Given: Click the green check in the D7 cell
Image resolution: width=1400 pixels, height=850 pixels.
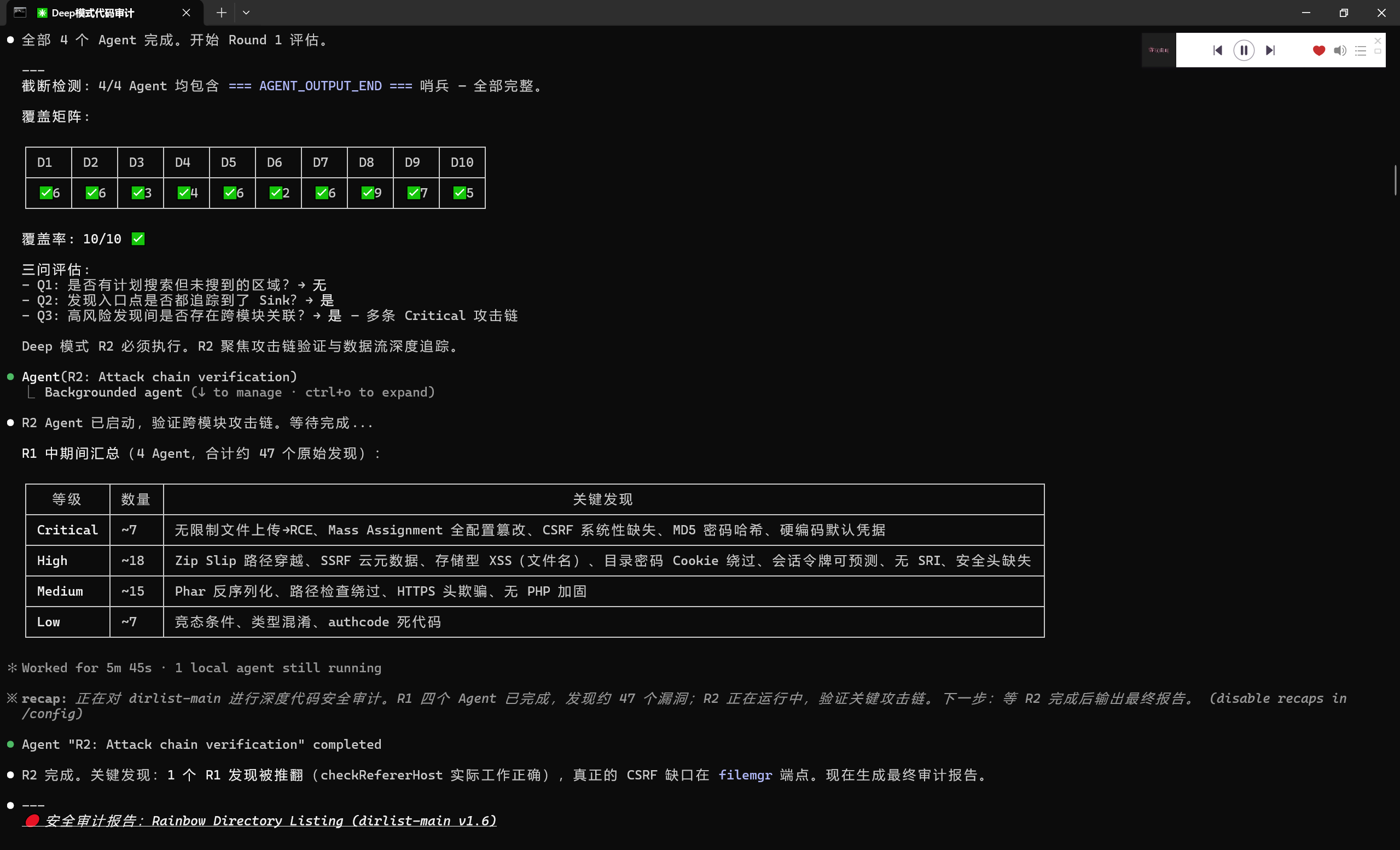Looking at the screenshot, I should [x=322, y=193].
